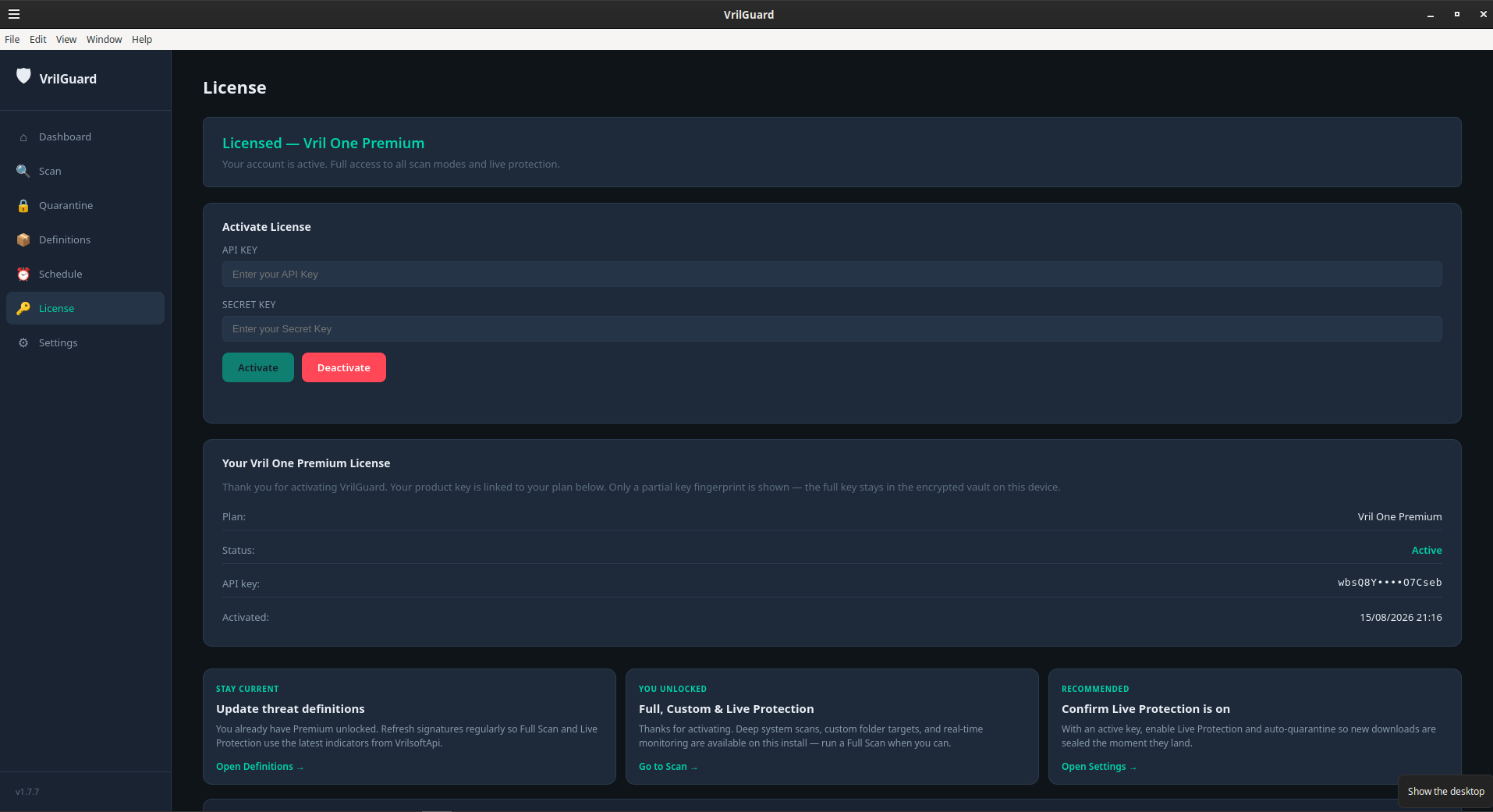Click the Show the desktop button
The height and width of the screenshot is (812, 1493).
[1445, 792]
